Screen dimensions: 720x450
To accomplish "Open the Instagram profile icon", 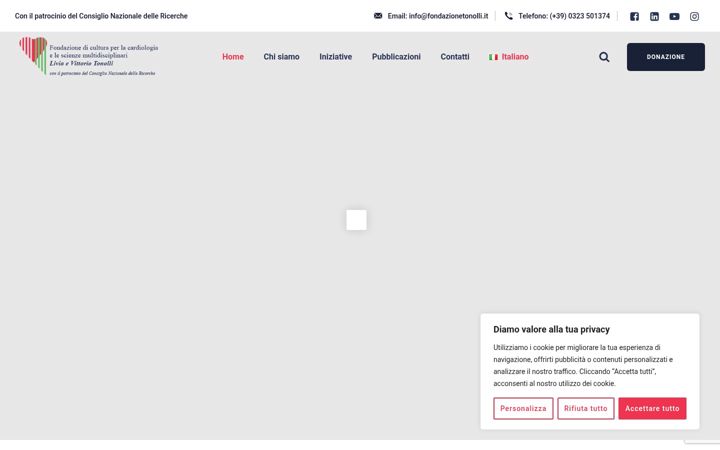I will [x=694, y=17].
